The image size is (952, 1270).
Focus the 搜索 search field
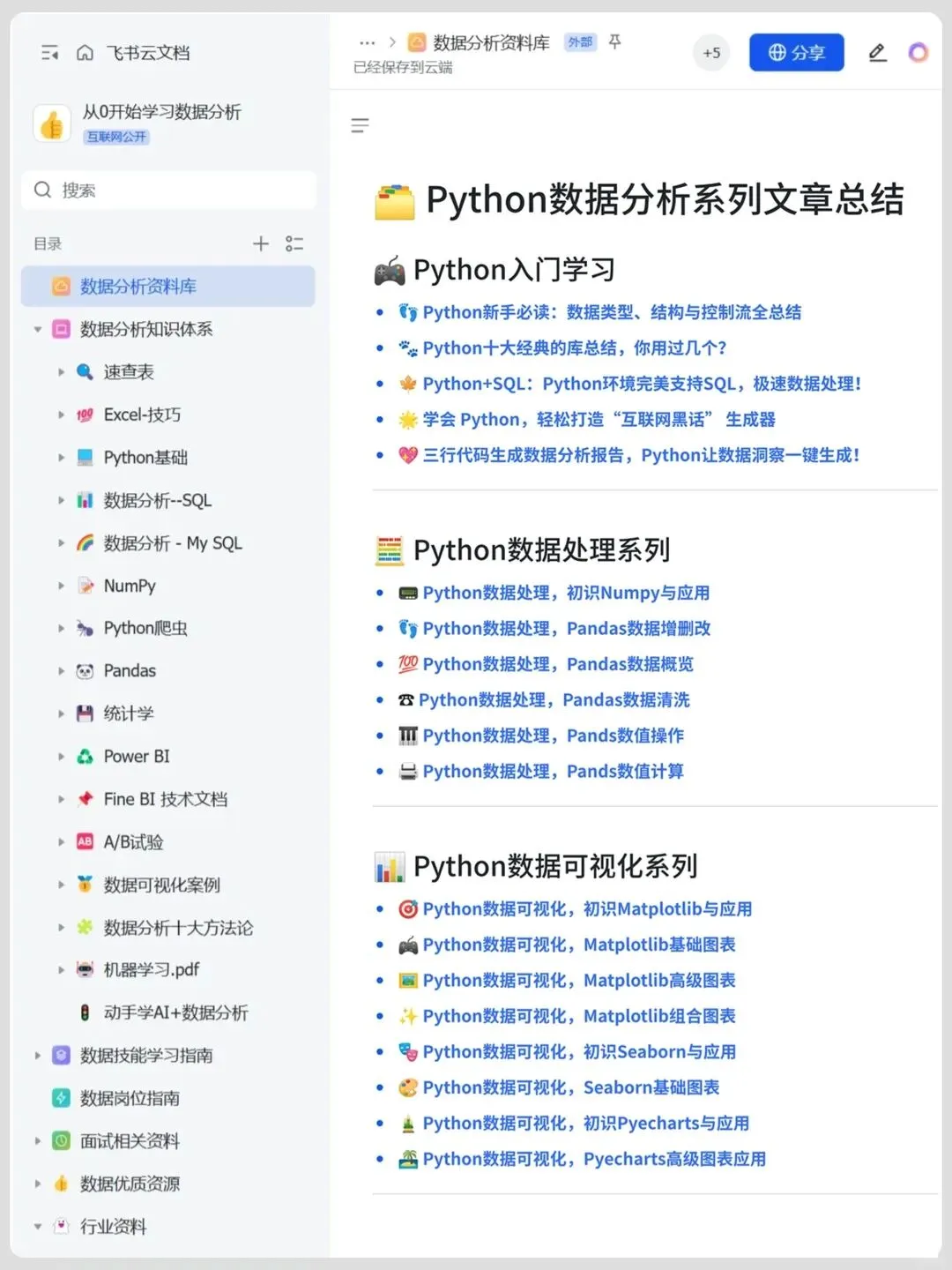tap(168, 190)
